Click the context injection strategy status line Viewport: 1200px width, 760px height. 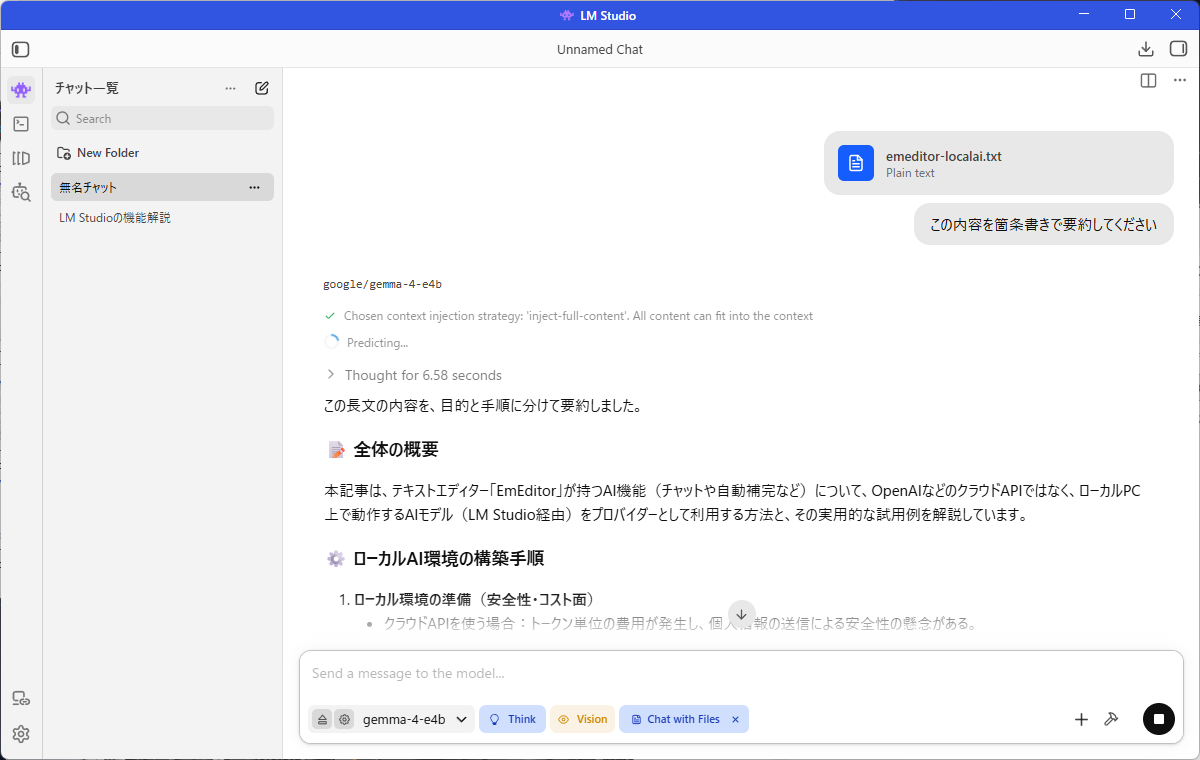tap(568, 316)
